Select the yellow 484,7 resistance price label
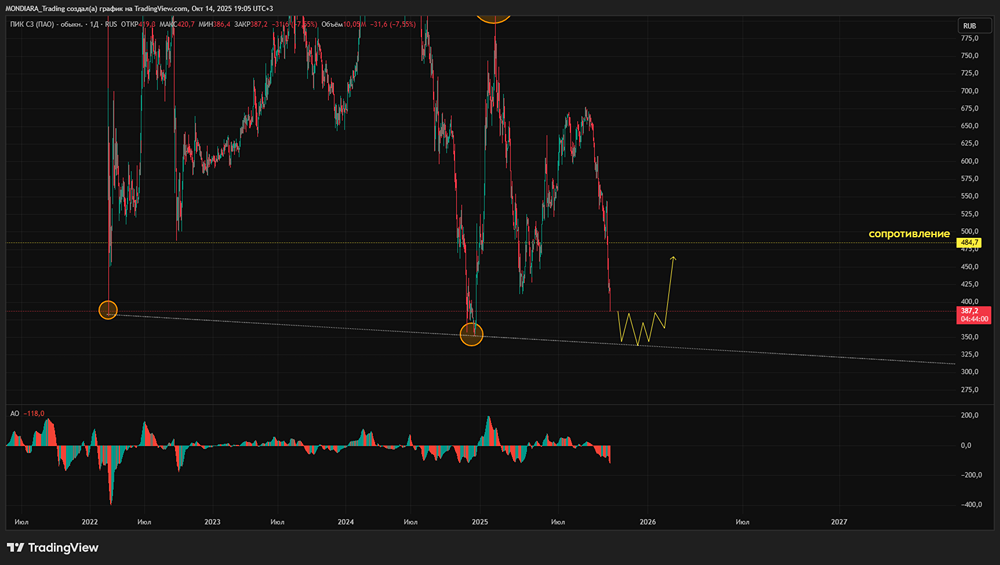The height and width of the screenshot is (565, 1000). click(969, 242)
